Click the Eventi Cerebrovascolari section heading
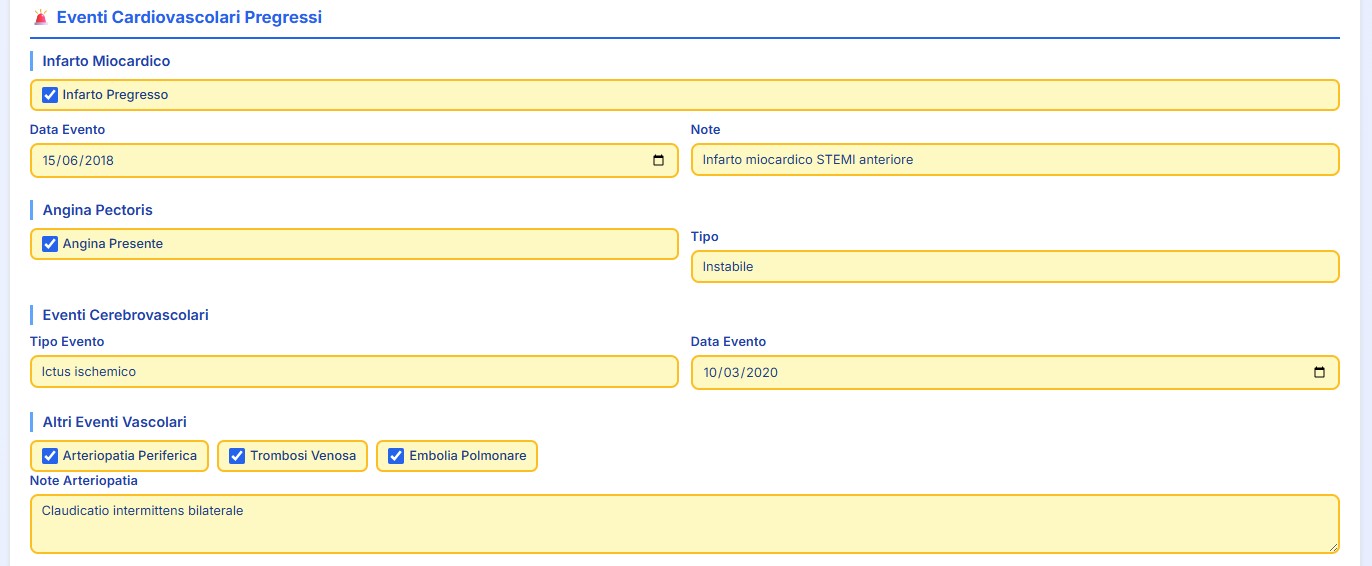This screenshot has height=566, width=1372. (x=125, y=315)
